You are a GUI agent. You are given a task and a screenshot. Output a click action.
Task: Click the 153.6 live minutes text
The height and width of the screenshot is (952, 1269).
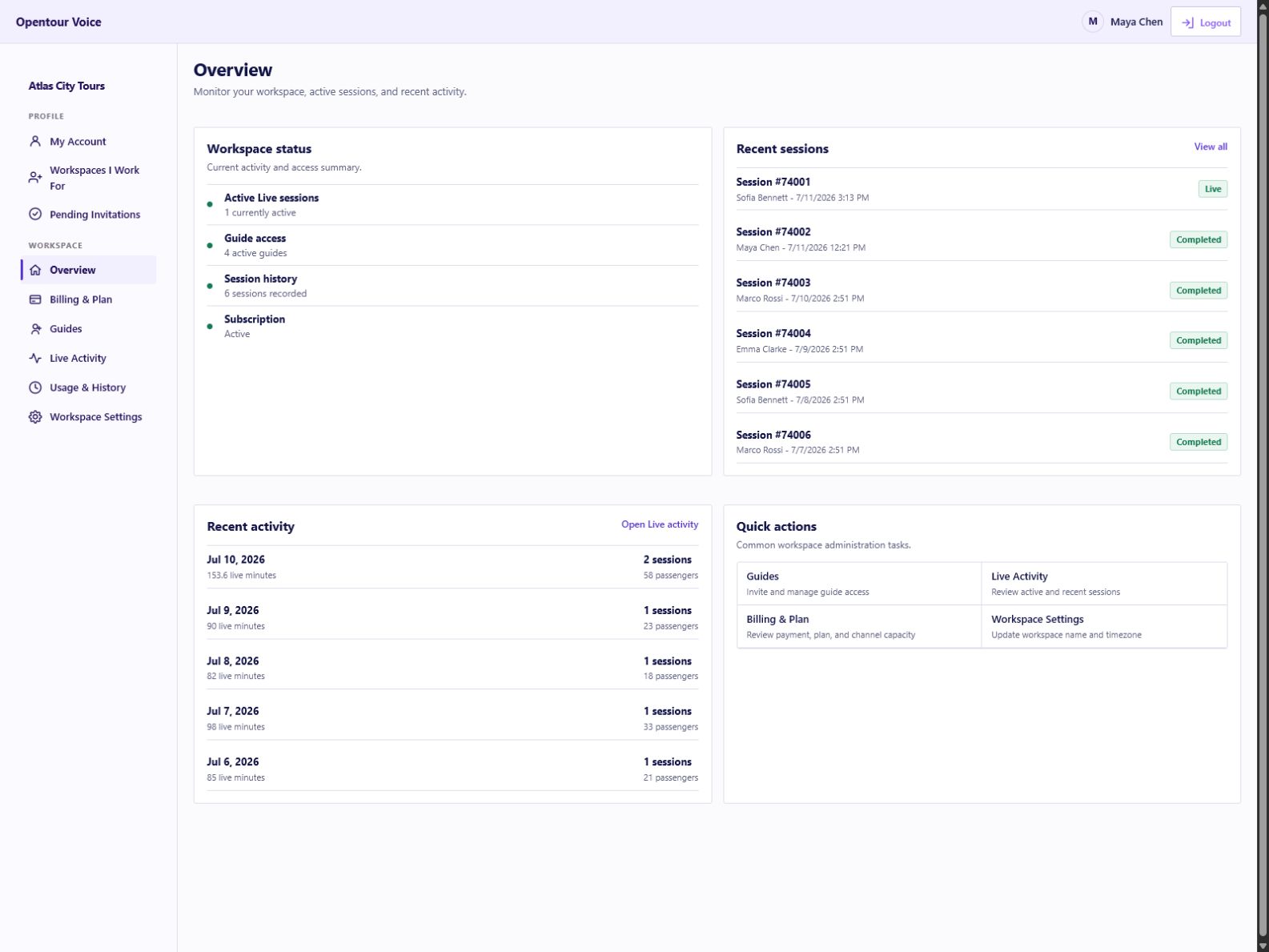pos(242,575)
